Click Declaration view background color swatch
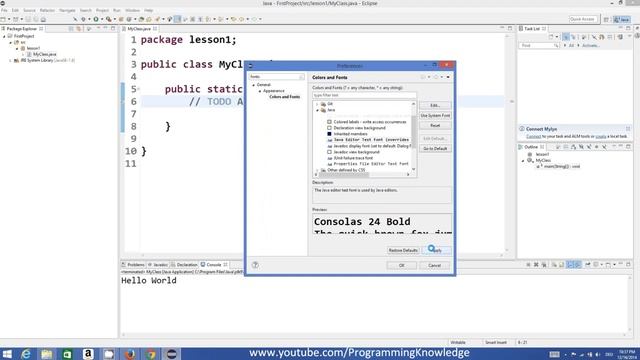Viewport: 640px width, 360px height. click(x=329, y=128)
